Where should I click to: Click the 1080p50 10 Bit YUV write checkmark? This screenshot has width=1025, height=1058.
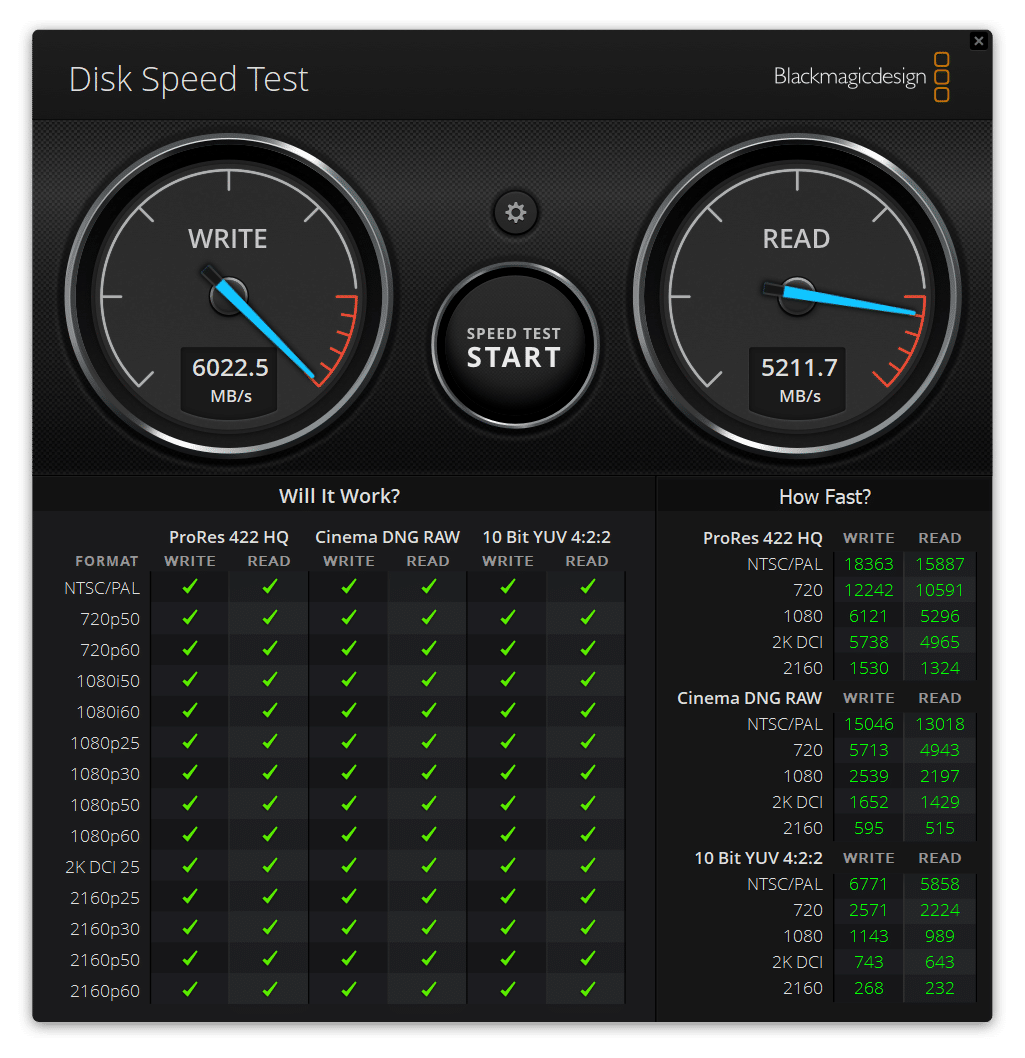pyautogui.click(x=508, y=804)
